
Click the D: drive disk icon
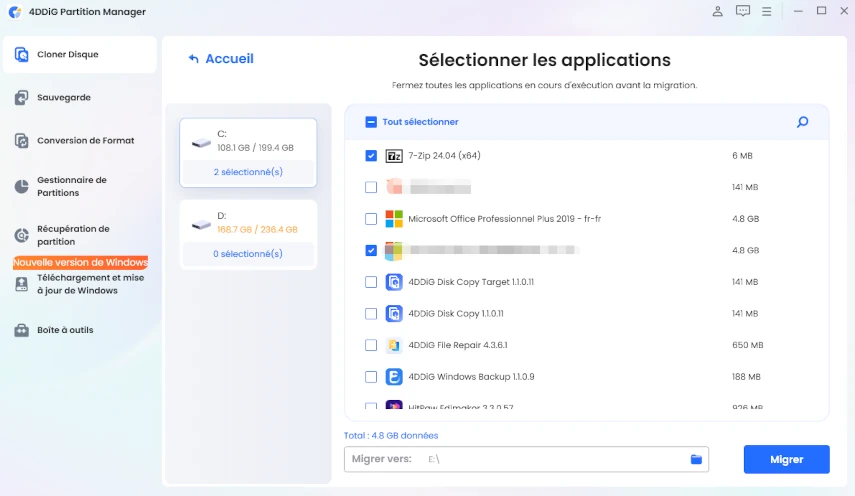pyautogui.click(x=201, y=225)
